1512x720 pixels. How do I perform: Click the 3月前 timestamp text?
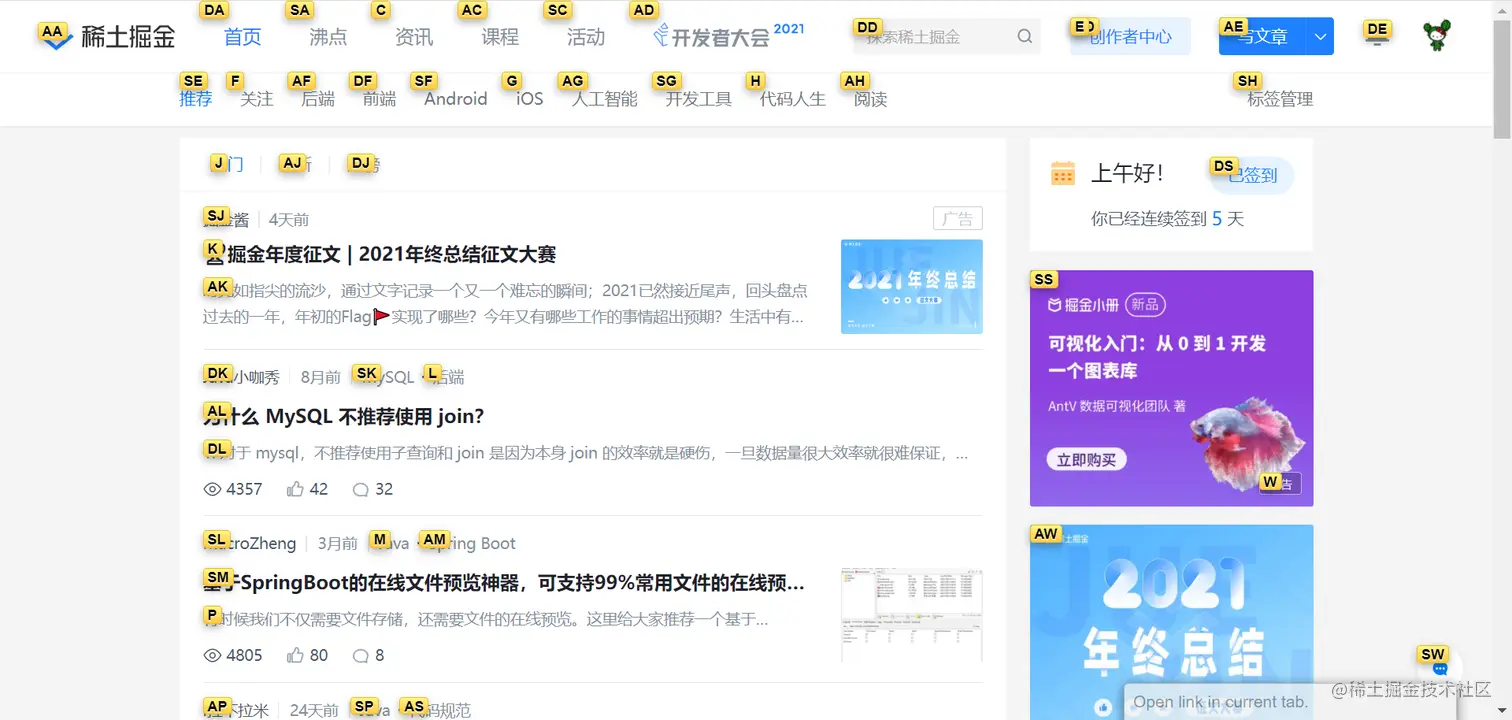click(338, 544)
